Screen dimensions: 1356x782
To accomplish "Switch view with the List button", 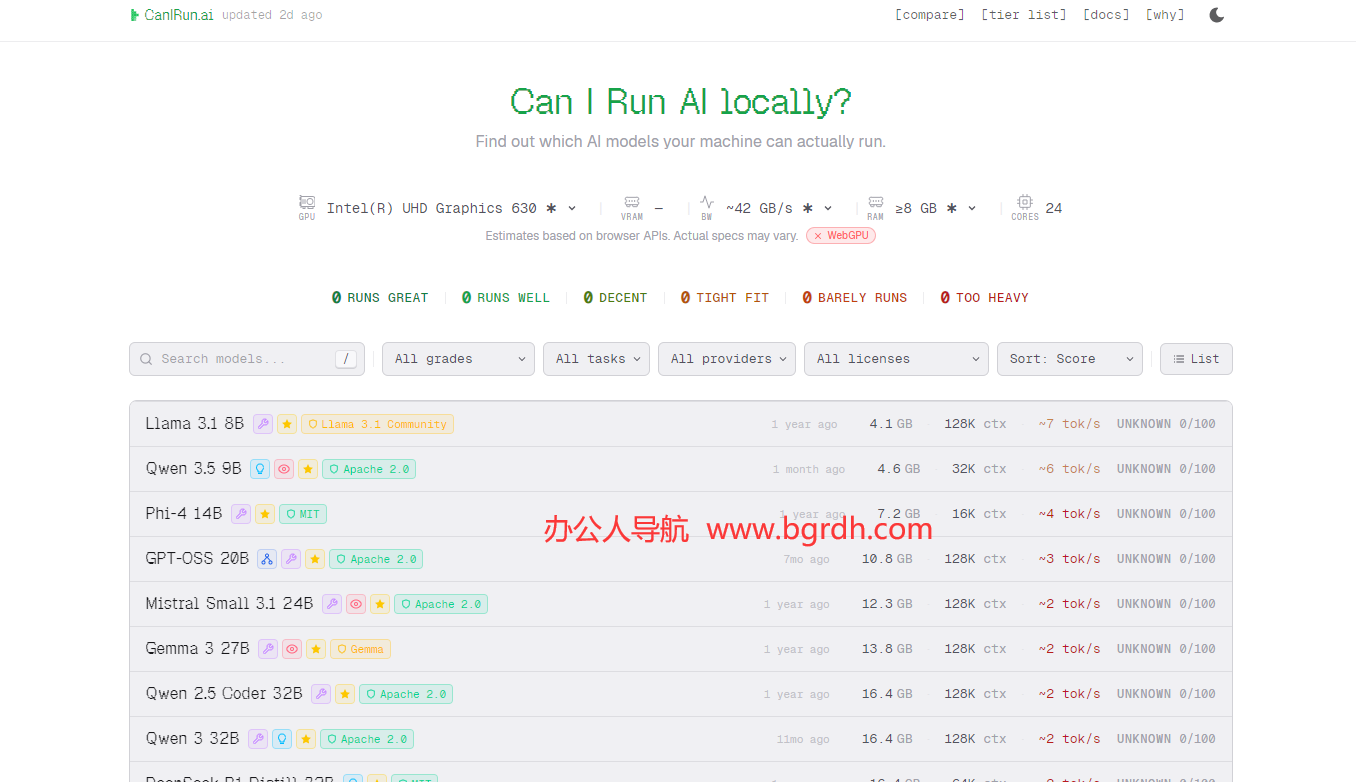I will tap(1196, 359).
